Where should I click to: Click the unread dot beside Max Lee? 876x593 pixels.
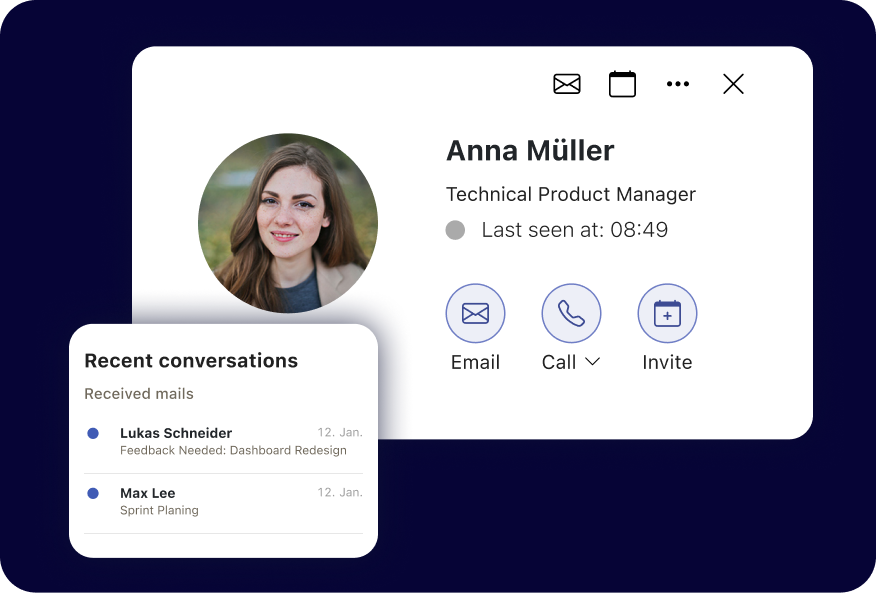pyautogui.click(x=93, y=493)
